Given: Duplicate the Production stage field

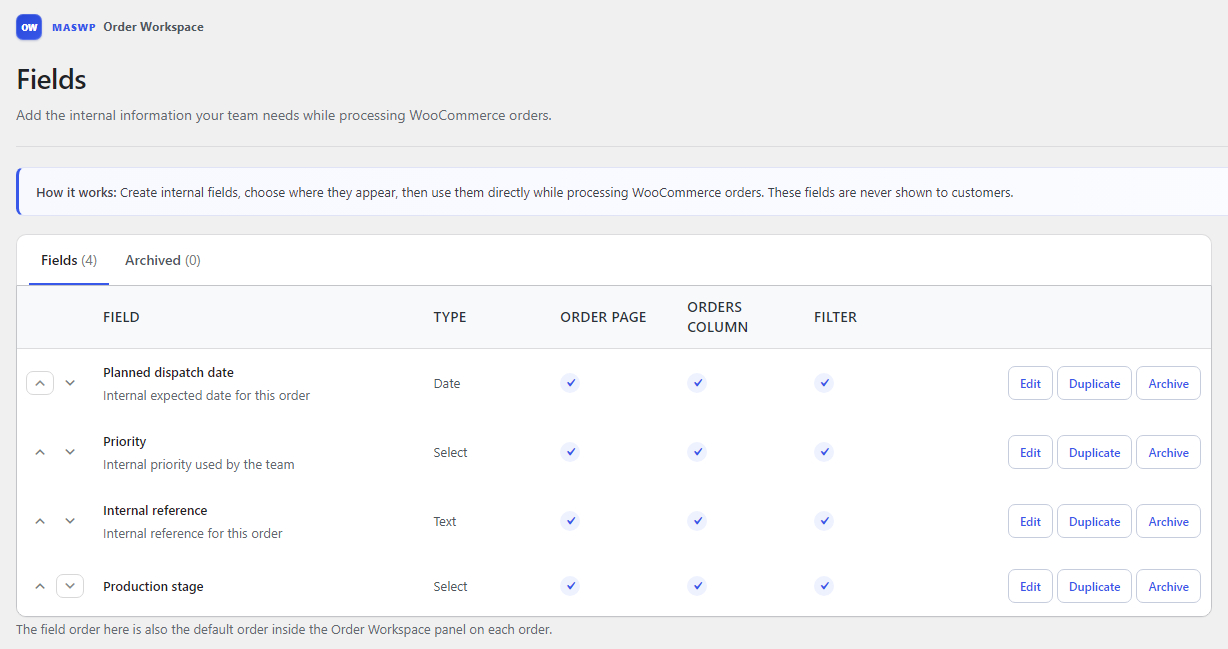Looking at the screenshot, I should click(x=1094, y=586).
